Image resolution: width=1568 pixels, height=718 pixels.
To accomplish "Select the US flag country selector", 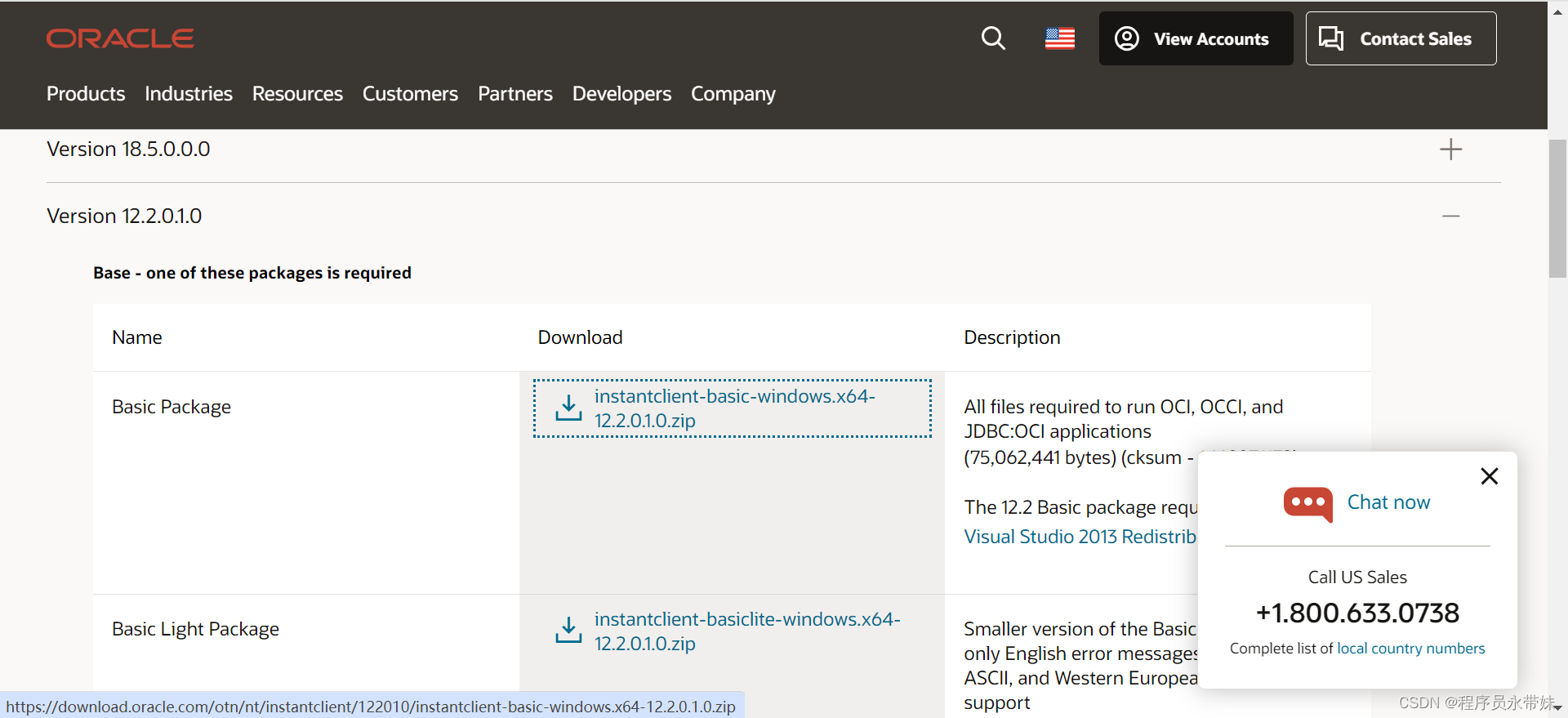I will 1060,38.
